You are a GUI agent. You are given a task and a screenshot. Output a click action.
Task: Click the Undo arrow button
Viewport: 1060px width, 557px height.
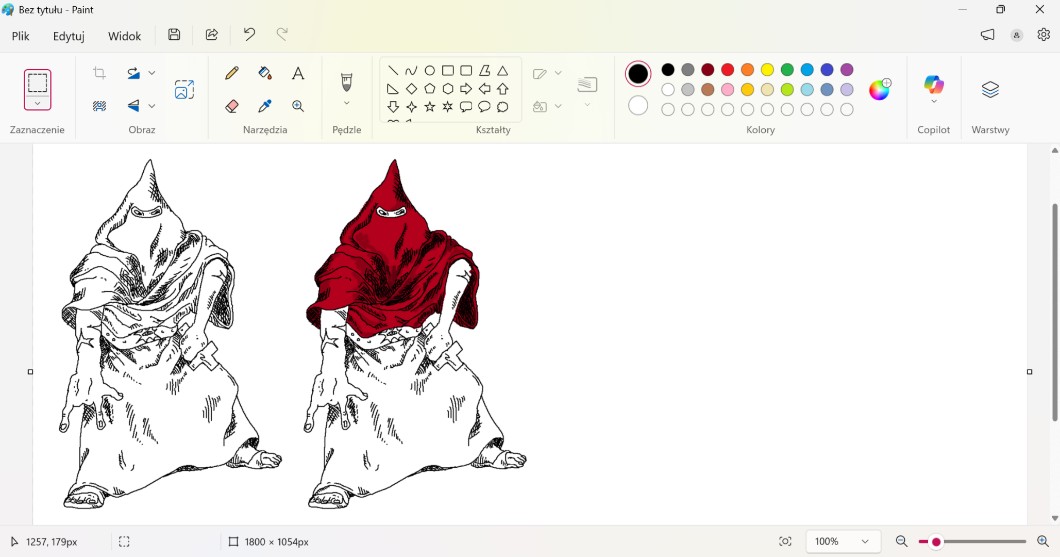[x=249, y=35]
